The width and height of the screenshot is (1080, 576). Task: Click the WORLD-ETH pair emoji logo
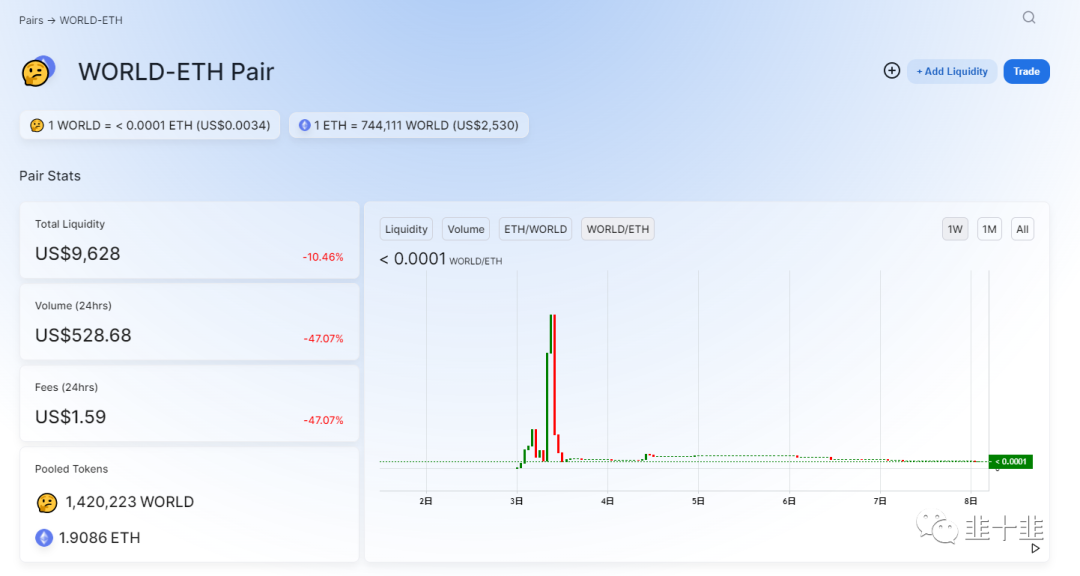coord(37,71)
